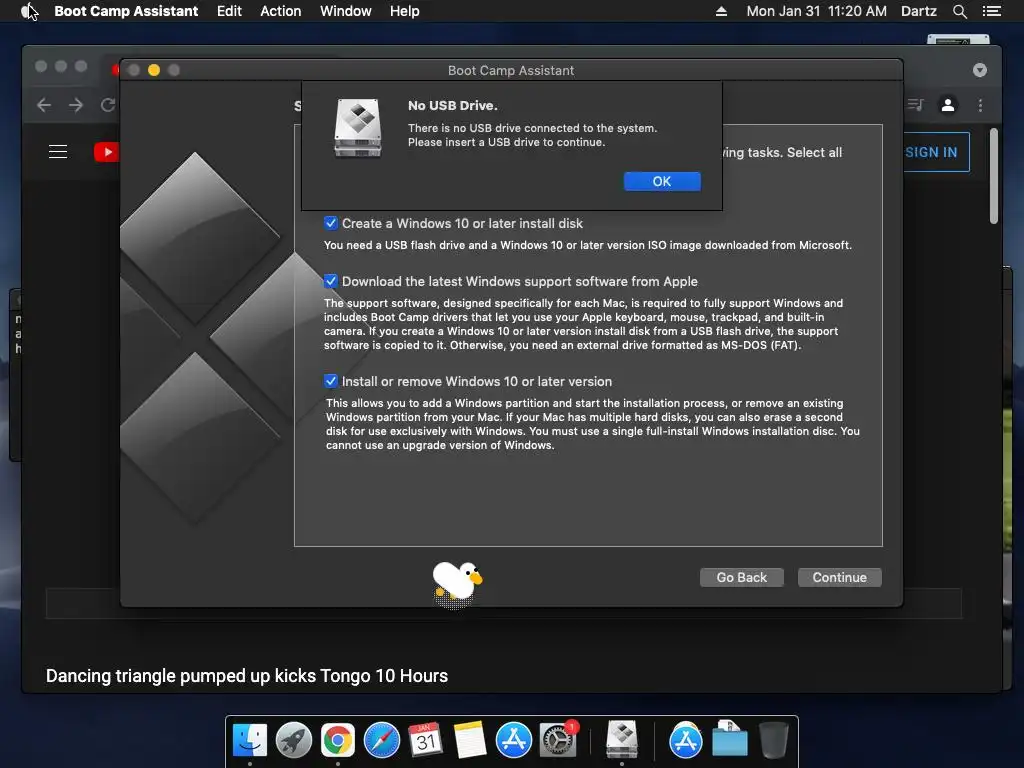Click Chrome's forward arrow in browser window
The width and height of the screenshot is (1024, 768).
click(x=76, y=105)
